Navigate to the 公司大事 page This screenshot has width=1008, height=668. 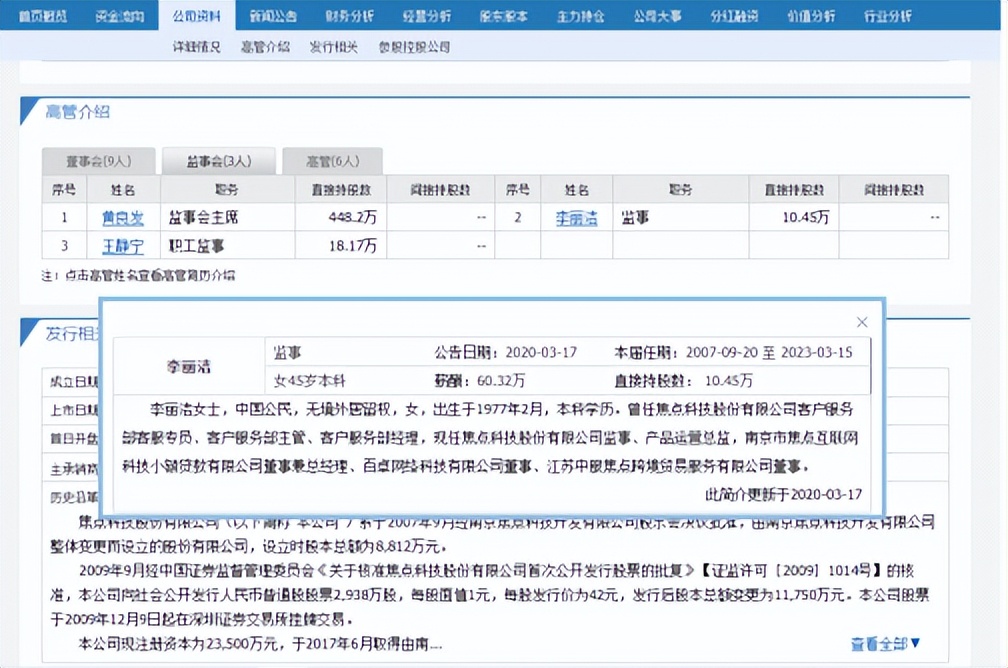[657, 14]
